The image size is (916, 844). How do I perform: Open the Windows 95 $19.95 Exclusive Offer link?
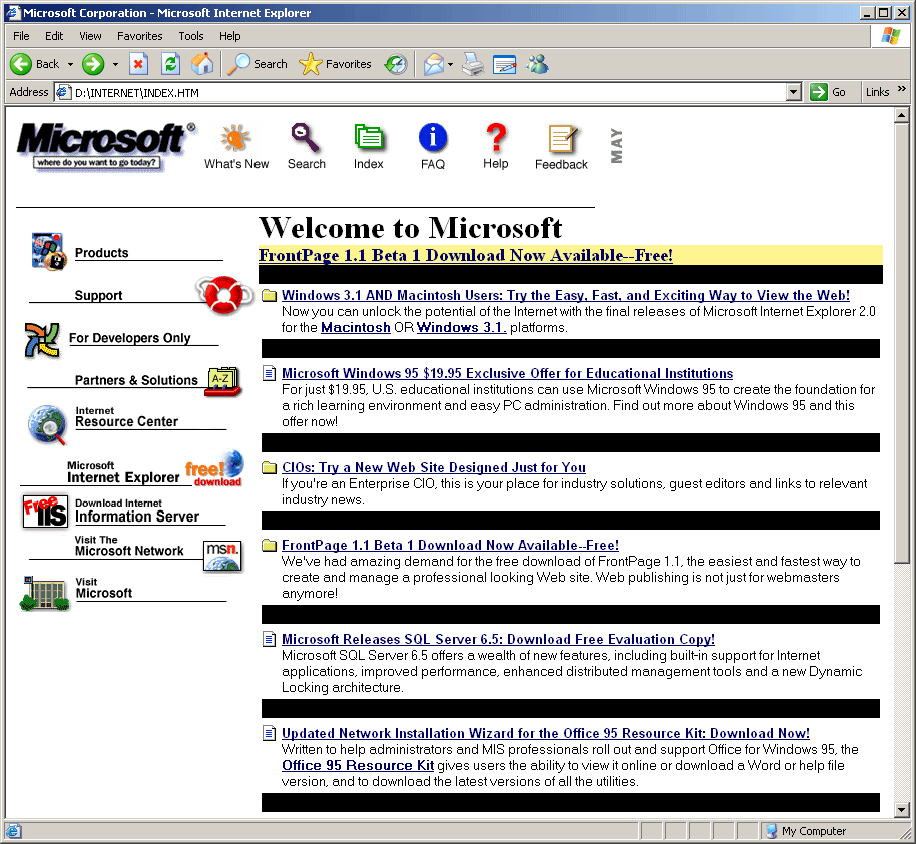click(x=507, y=373)
